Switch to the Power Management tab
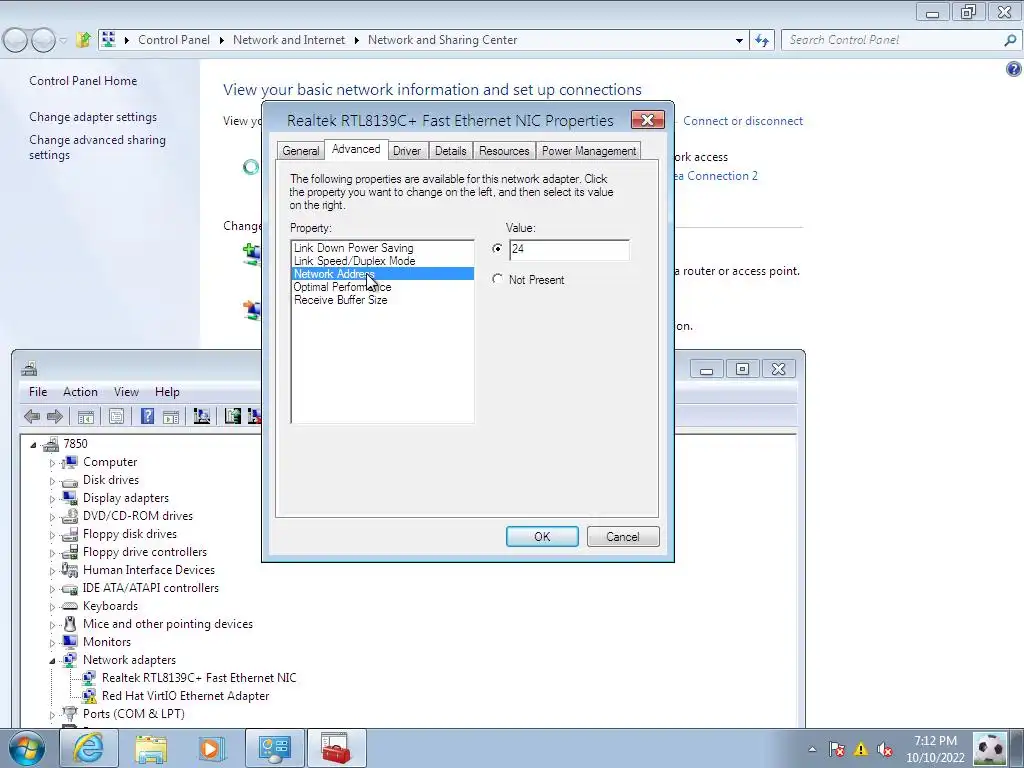 point(588,151)
